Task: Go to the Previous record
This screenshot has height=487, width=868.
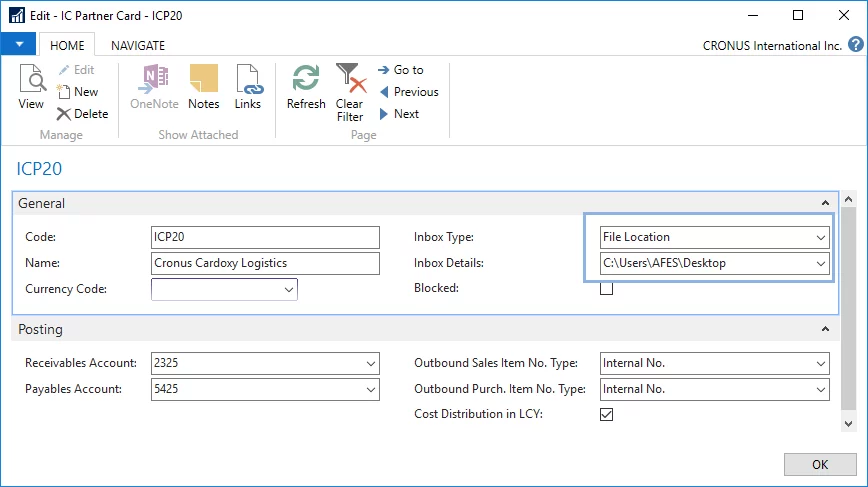Action: coord(408,92)
